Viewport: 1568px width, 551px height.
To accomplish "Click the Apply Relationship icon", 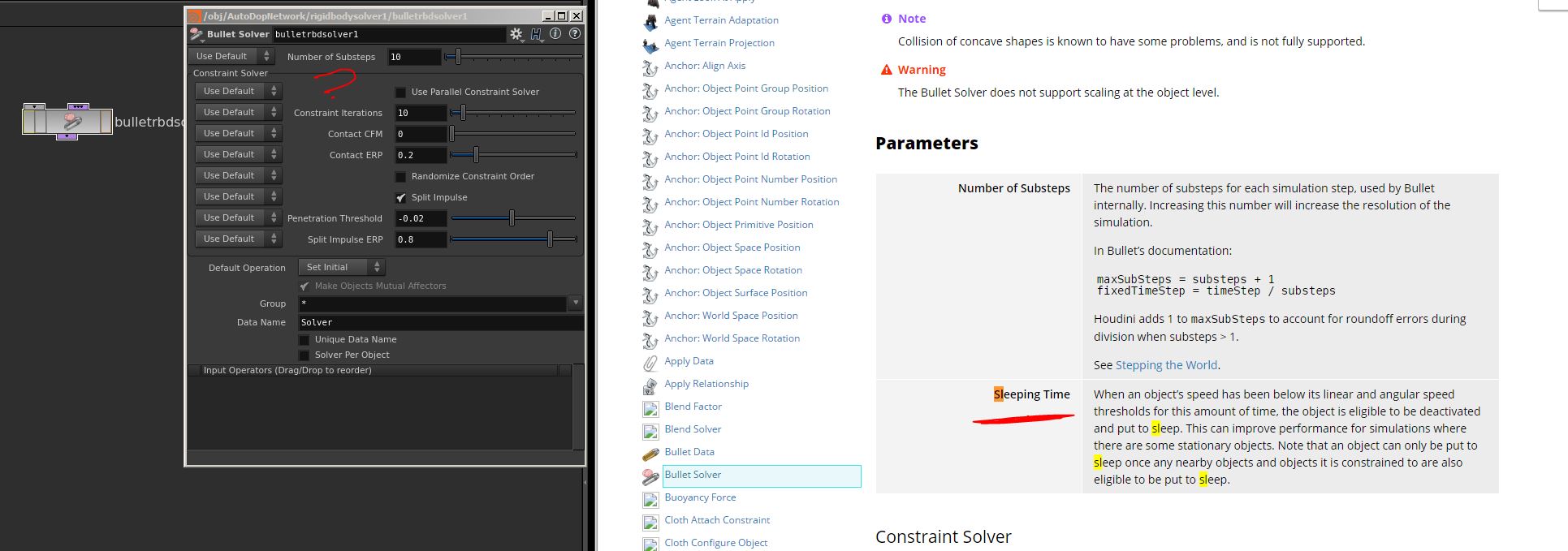I will 650,385.
